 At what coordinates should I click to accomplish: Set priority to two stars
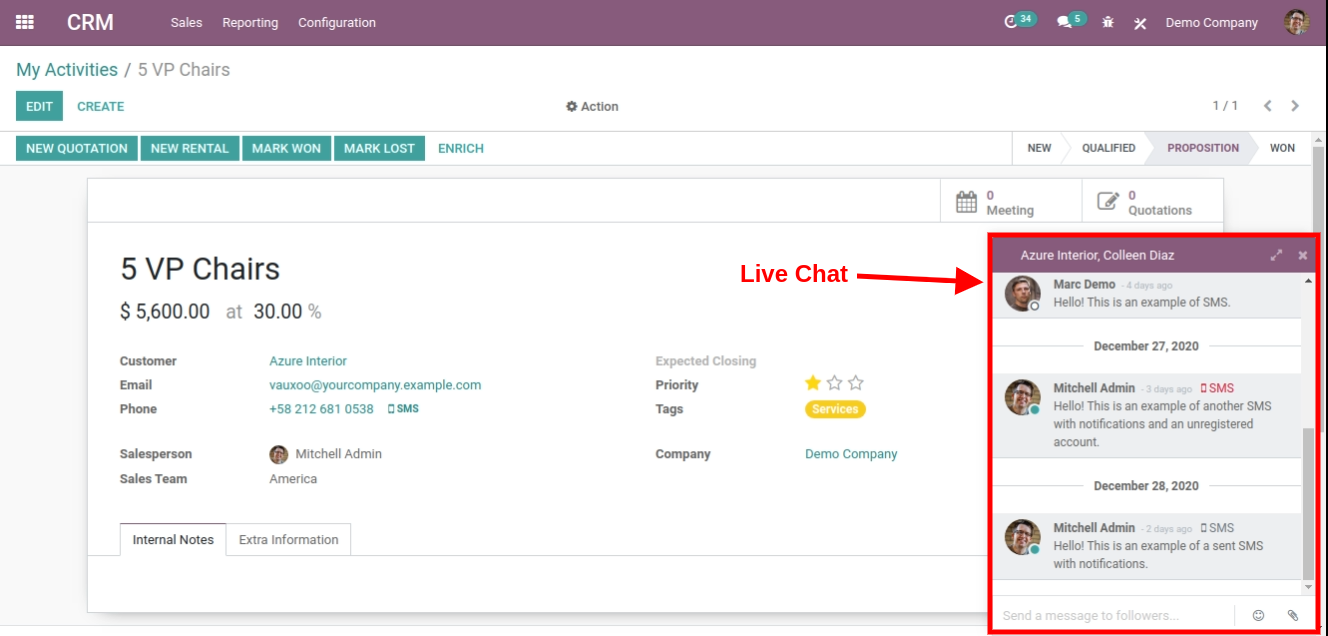[834, 383]
